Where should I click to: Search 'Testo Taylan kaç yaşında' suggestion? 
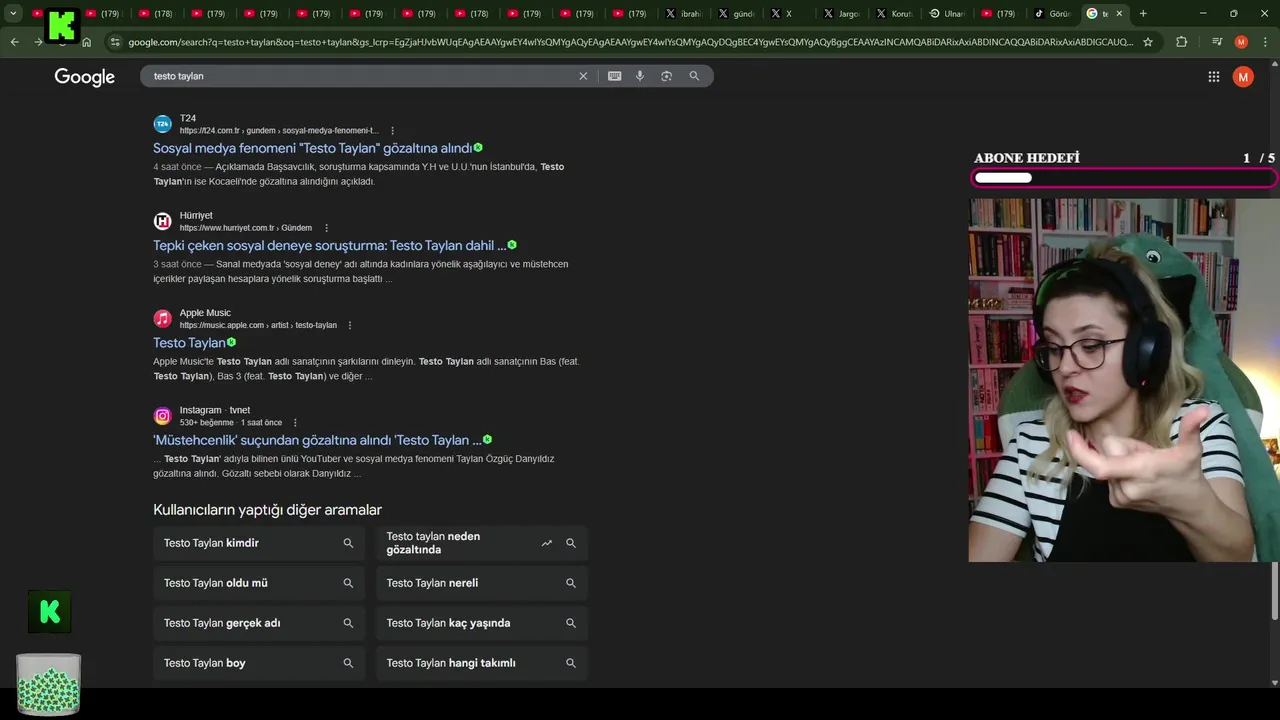coord(482,623)
